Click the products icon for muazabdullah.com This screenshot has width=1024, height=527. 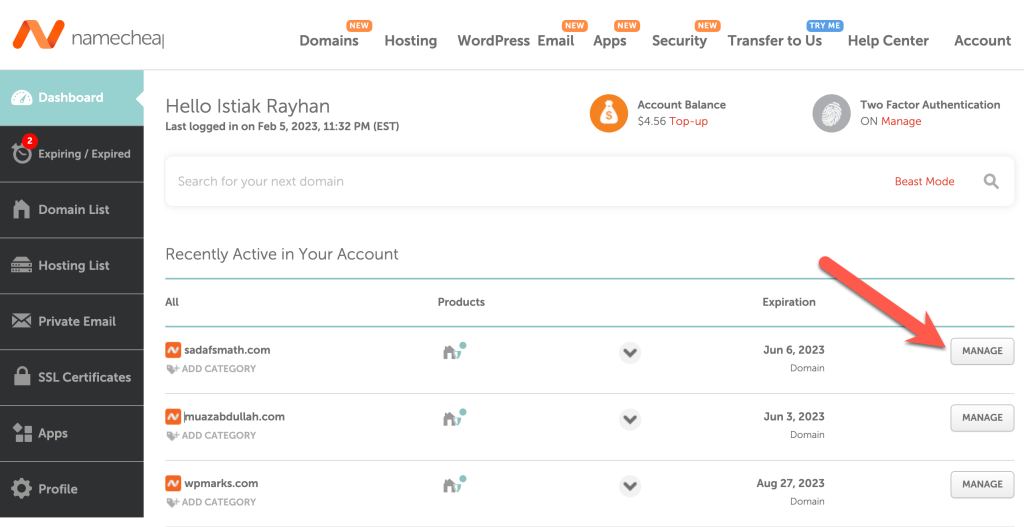point(454,418)
